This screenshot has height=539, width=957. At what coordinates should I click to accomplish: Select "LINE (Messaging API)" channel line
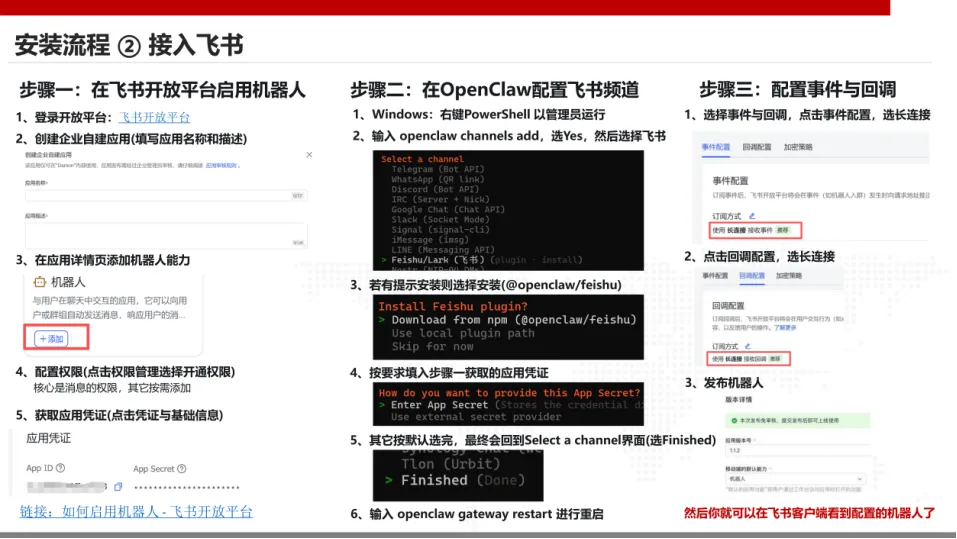[x=443, y=250]
